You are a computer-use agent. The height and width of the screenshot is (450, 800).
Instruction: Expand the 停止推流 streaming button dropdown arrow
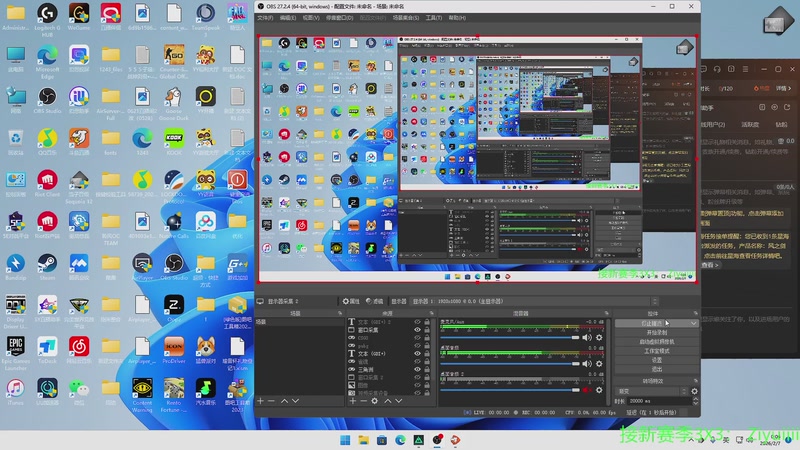(x=693, y=323)
